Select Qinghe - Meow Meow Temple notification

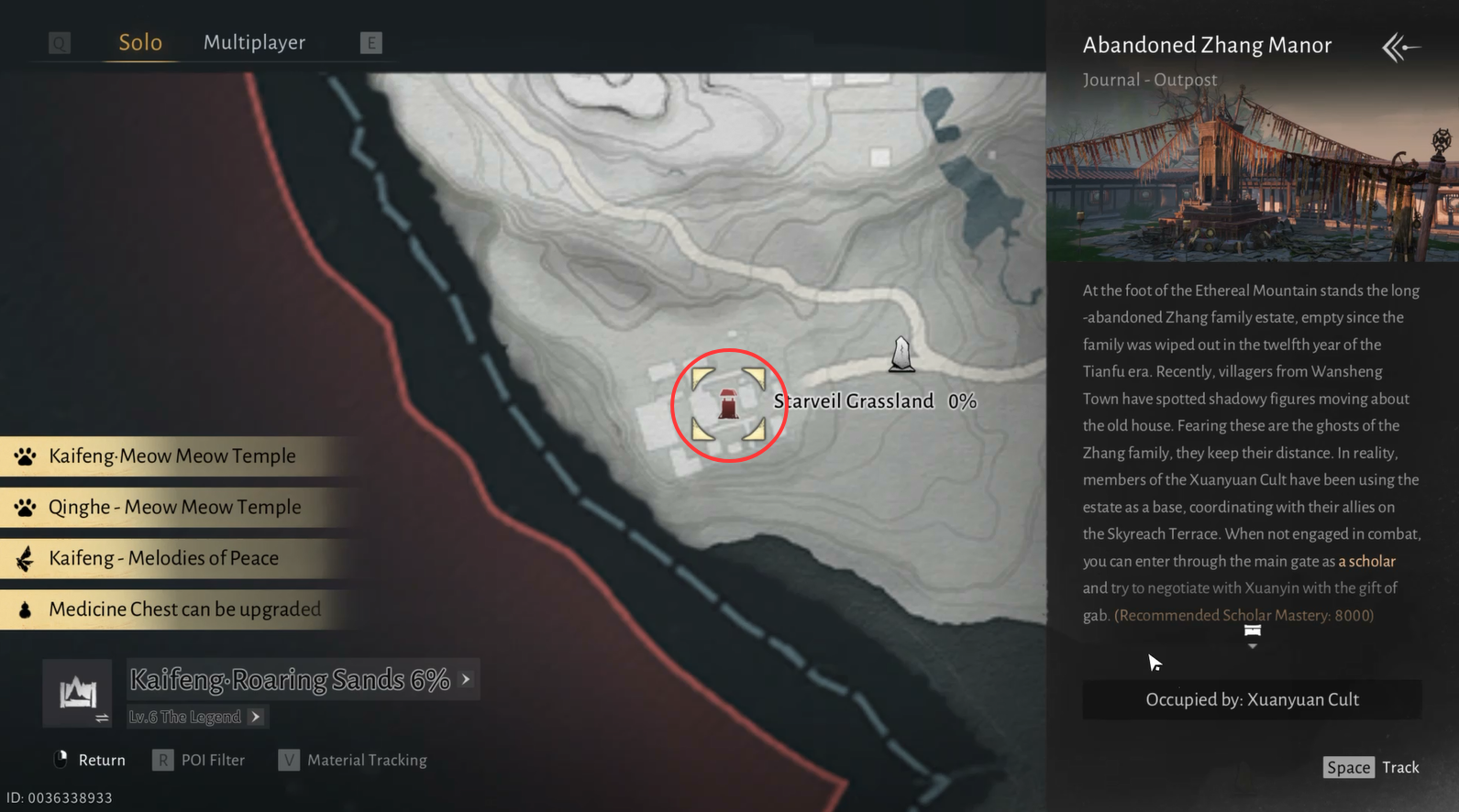pyautogui.click(x=174, y=507)
